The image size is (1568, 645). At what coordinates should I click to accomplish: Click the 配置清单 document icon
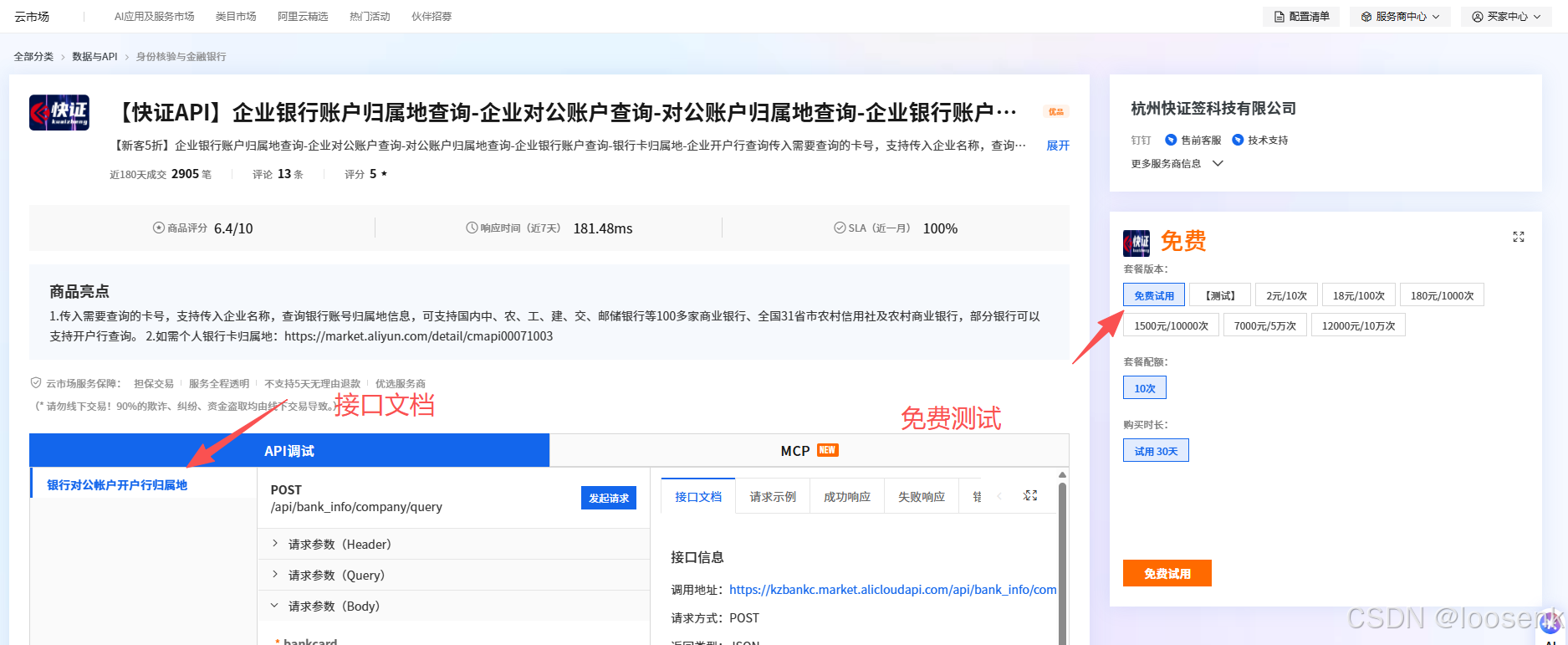click(x=1279, y=17)
